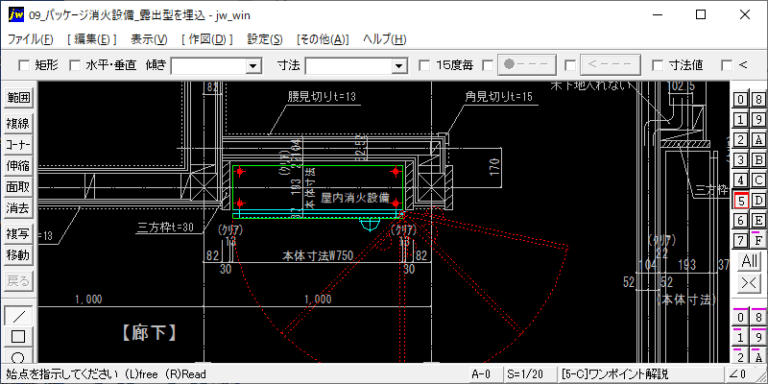Viewport: 768px width, 384px height.
Task: Select the rectangle drawing tool icon
Action: (18, 336)
